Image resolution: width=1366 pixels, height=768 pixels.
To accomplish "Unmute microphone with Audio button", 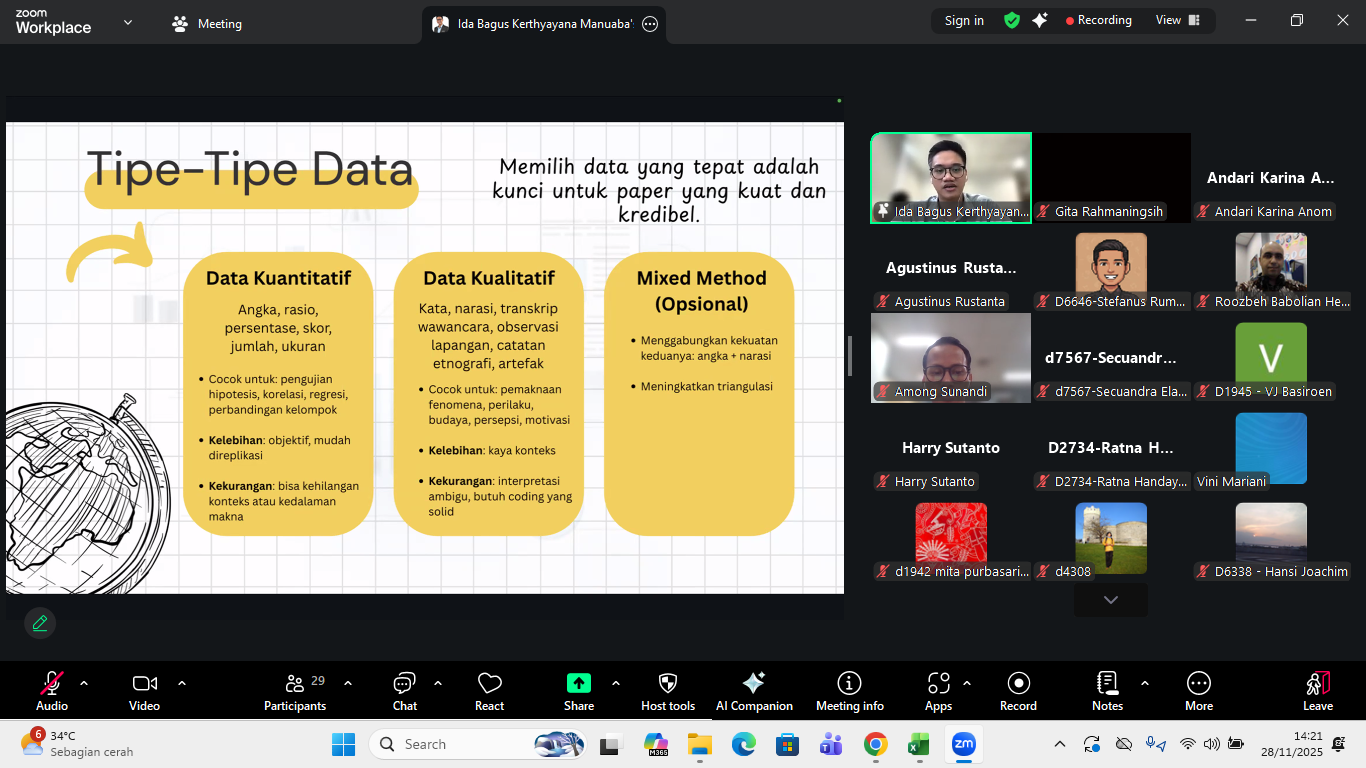I will 52,691.
